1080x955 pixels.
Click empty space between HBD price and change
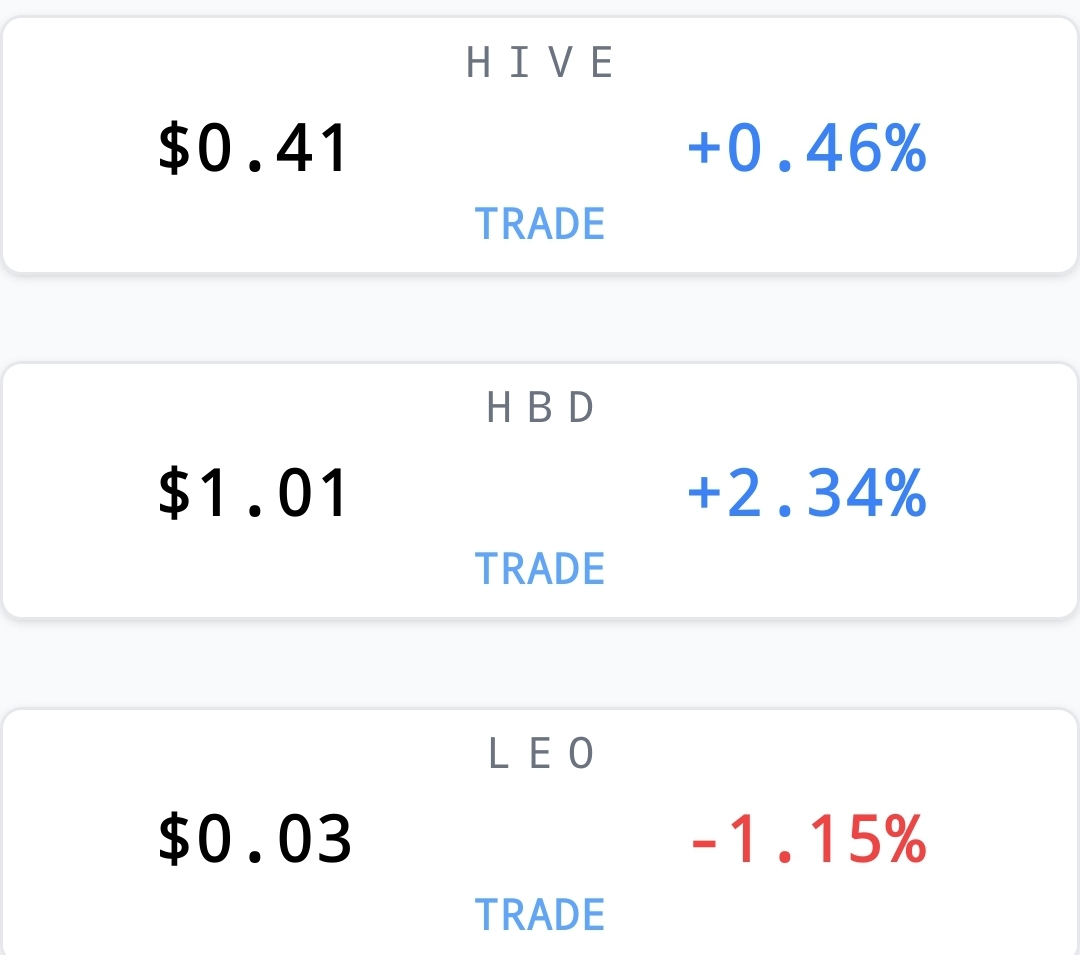point(517,493)
